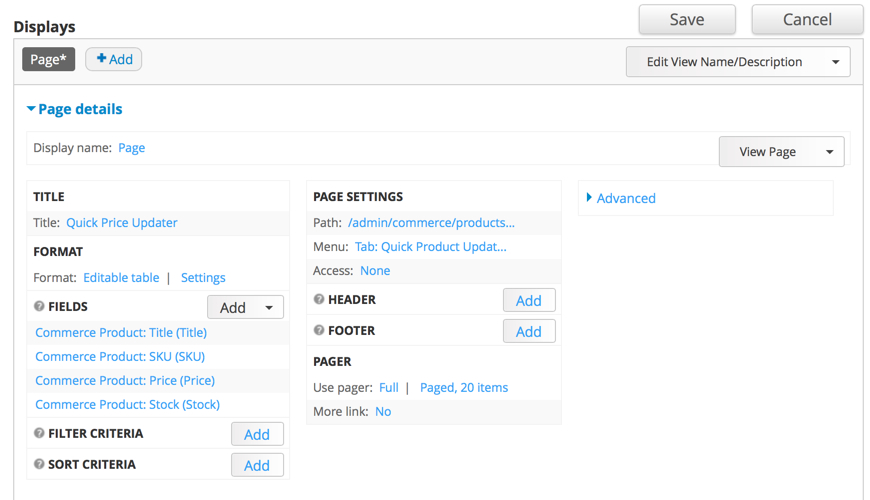The width and height of the screenshot is (870, 500).
Task: Collapse the Page details section
Action: coord(75,109)
